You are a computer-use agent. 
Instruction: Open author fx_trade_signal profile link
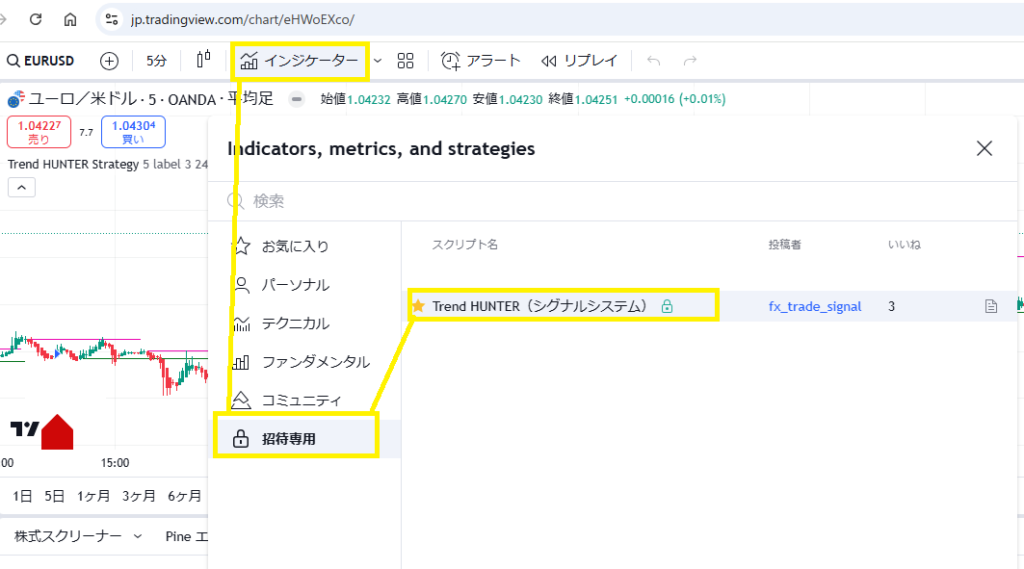click(x=814, y=306)
